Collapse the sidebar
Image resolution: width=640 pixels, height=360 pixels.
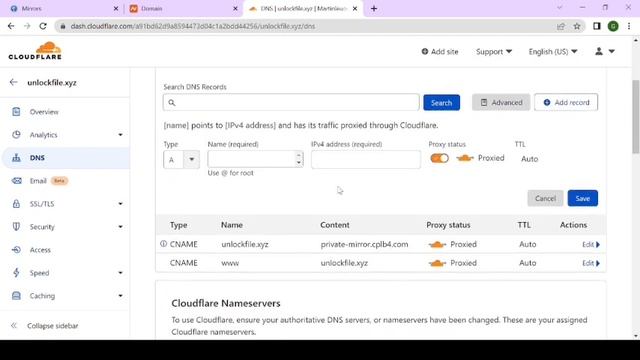[44, 326]
